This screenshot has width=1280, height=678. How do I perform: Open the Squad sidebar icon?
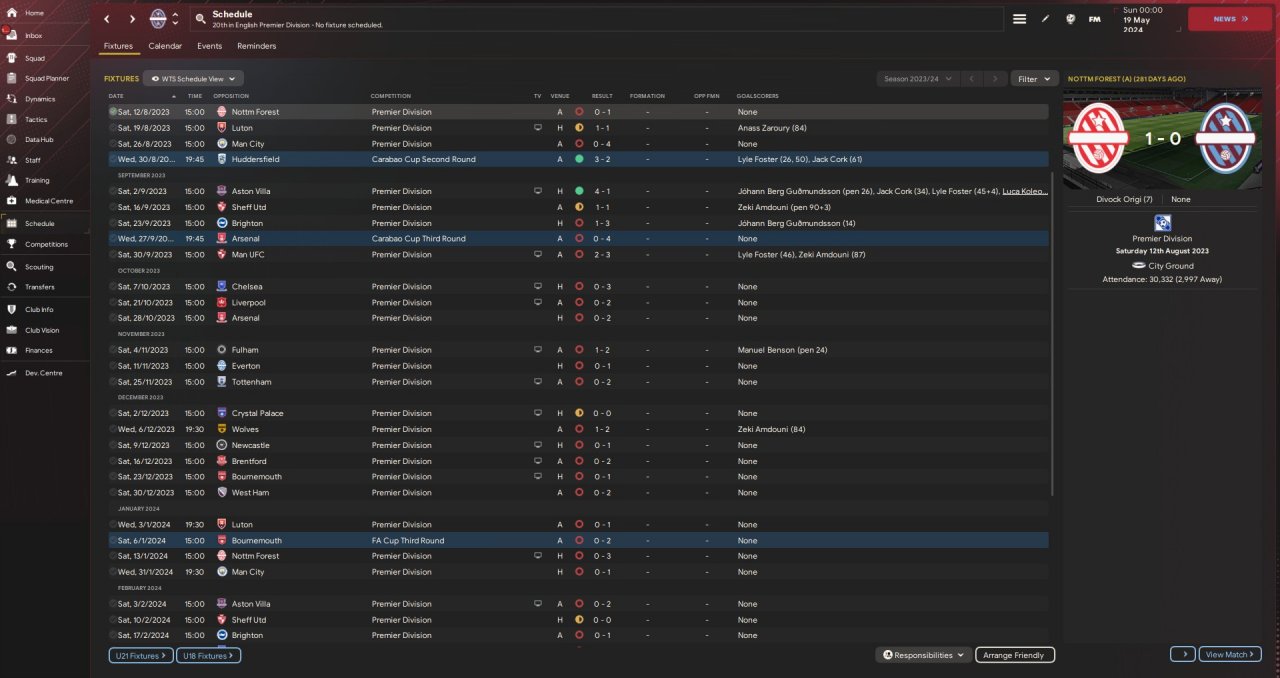tap(11, 56)
